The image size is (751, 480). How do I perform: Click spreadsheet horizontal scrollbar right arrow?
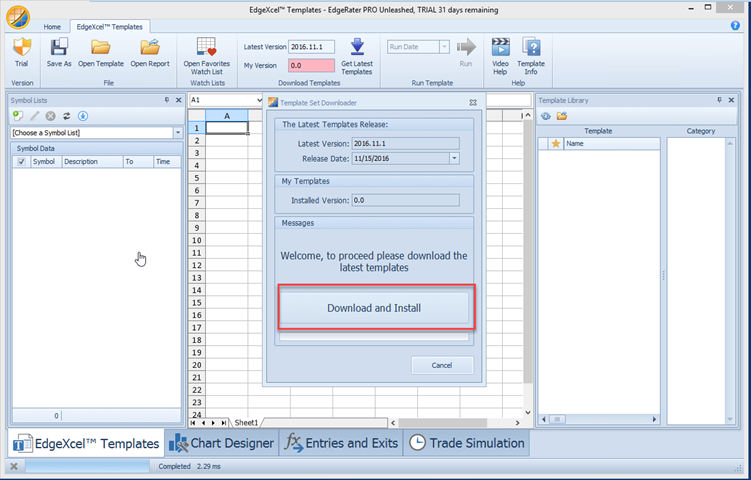coord(517,423)
